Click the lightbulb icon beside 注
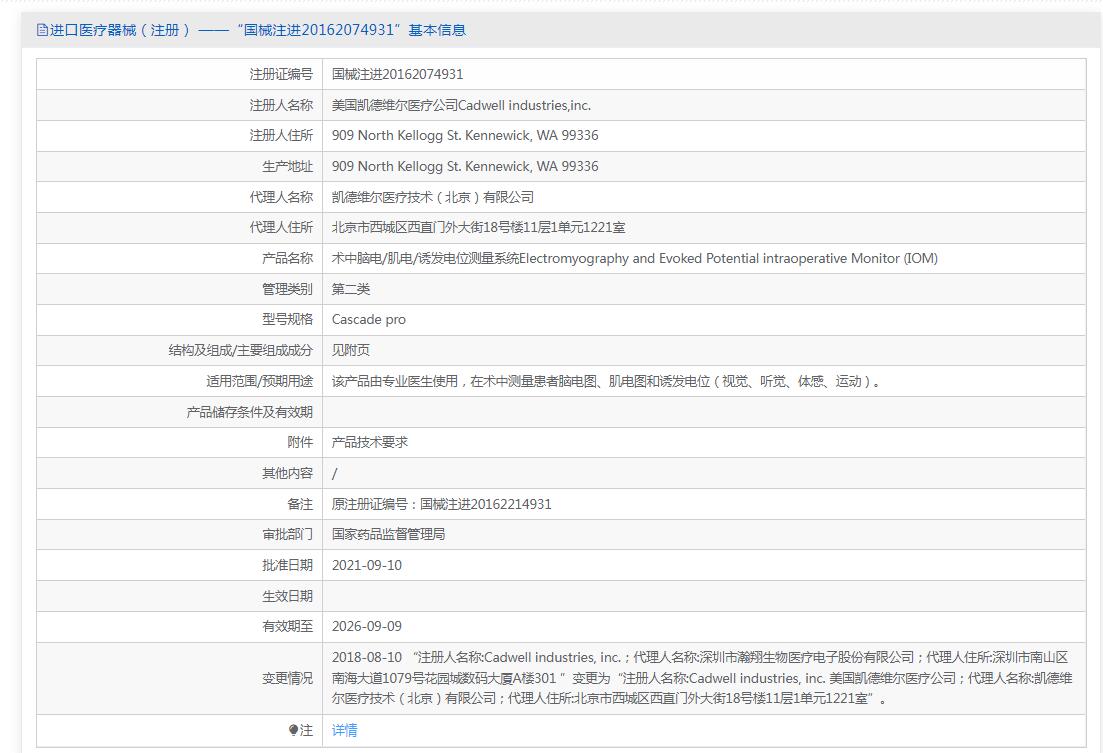Viewport: 1103px width, 753px height. click(293, 730)
